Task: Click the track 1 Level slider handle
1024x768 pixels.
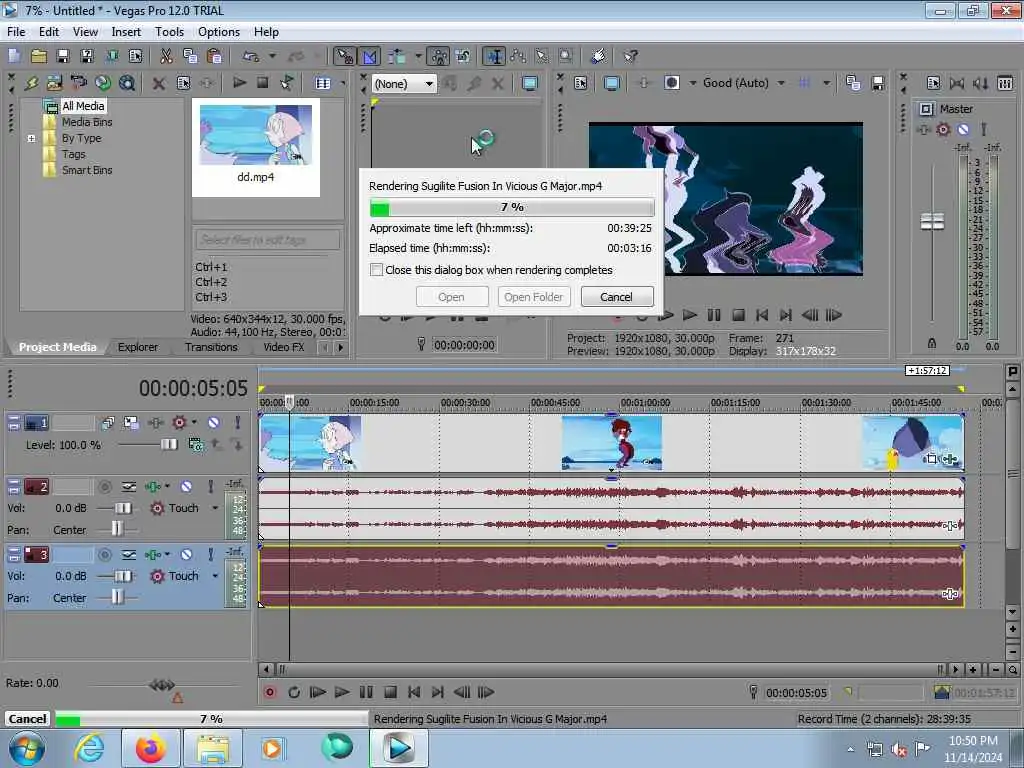Action: point(168,445)
